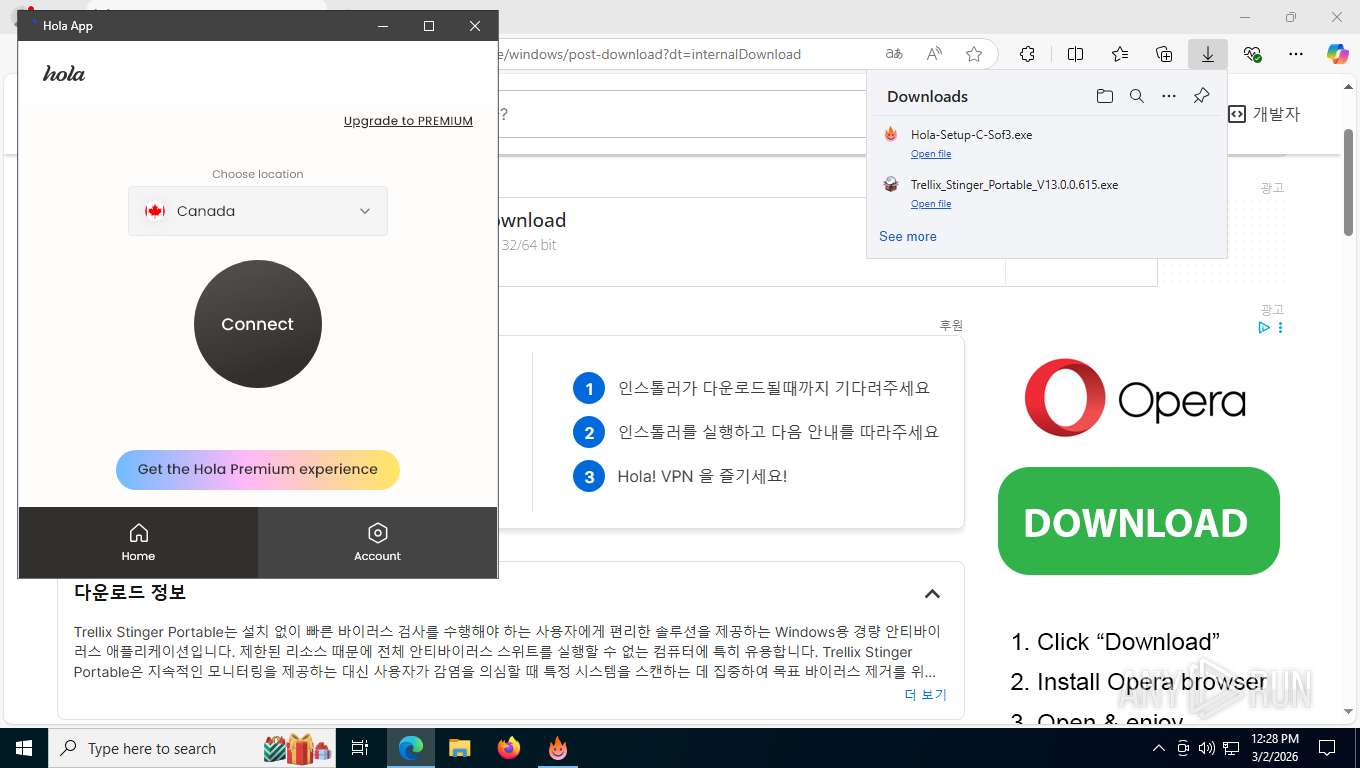
Task: Click Get the Hola Premium experience button
Action: pyautogui.click(x=257, y=469)
